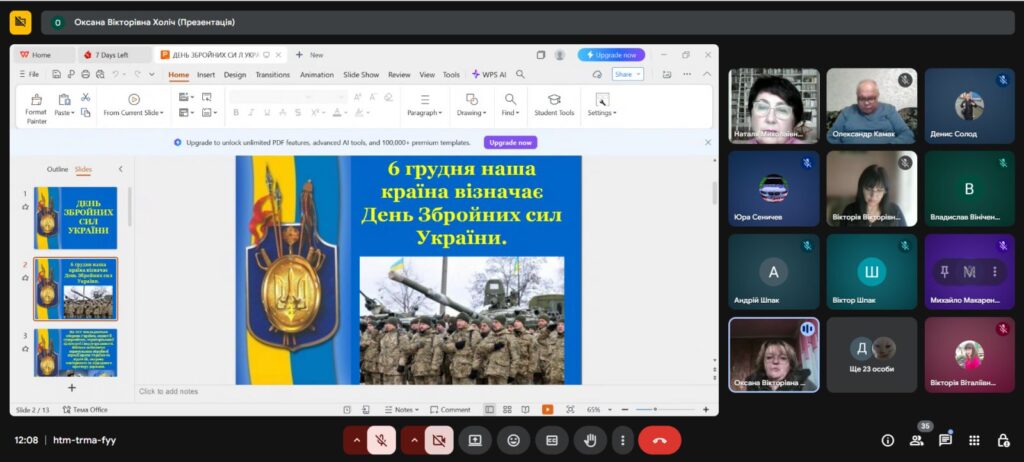Open the Transitions ribbon tab
Viewport: 1024px width, 462px height.
coord(272,74)
